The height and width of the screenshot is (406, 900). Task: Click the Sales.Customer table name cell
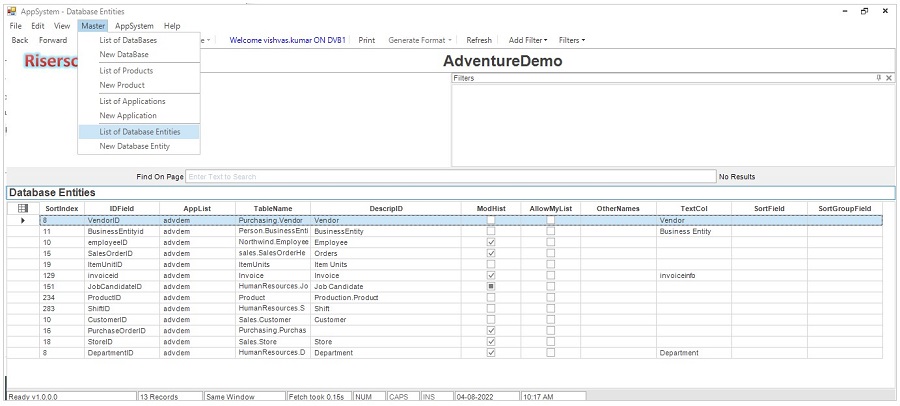(273, 319)
